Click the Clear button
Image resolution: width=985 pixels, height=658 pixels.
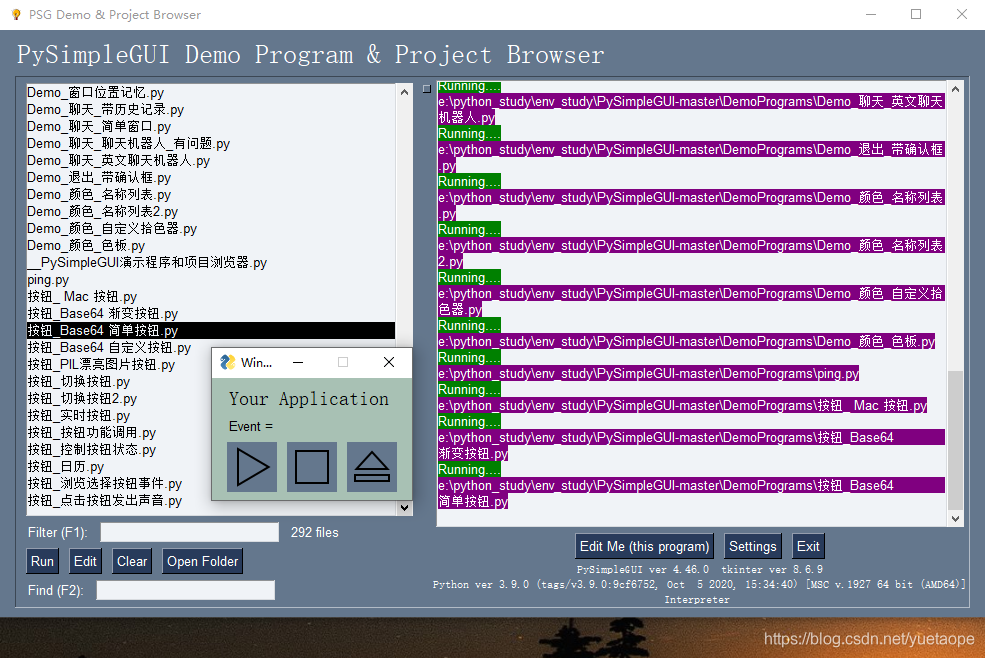click(132, 561)
